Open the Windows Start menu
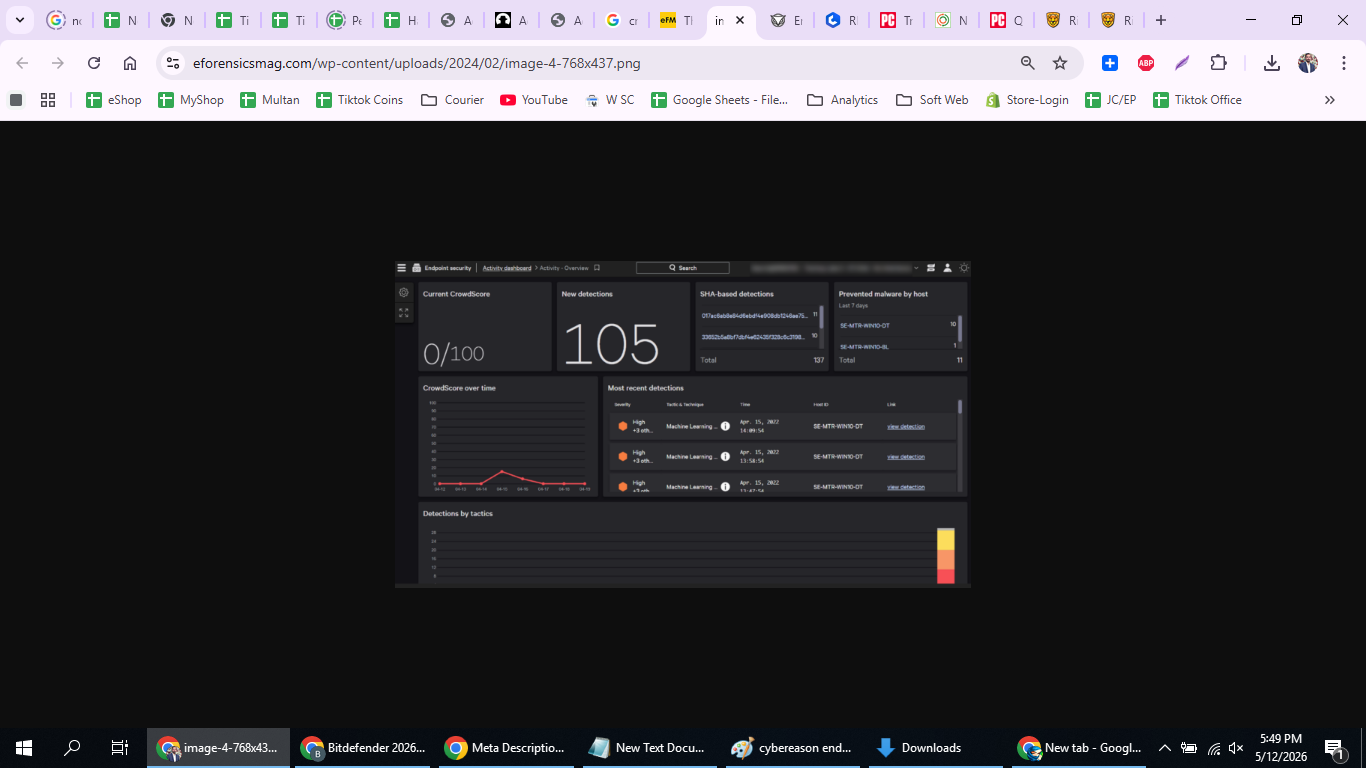Image resolution: width=1366 pixels, height=768 pixels. tap(24, 748)
